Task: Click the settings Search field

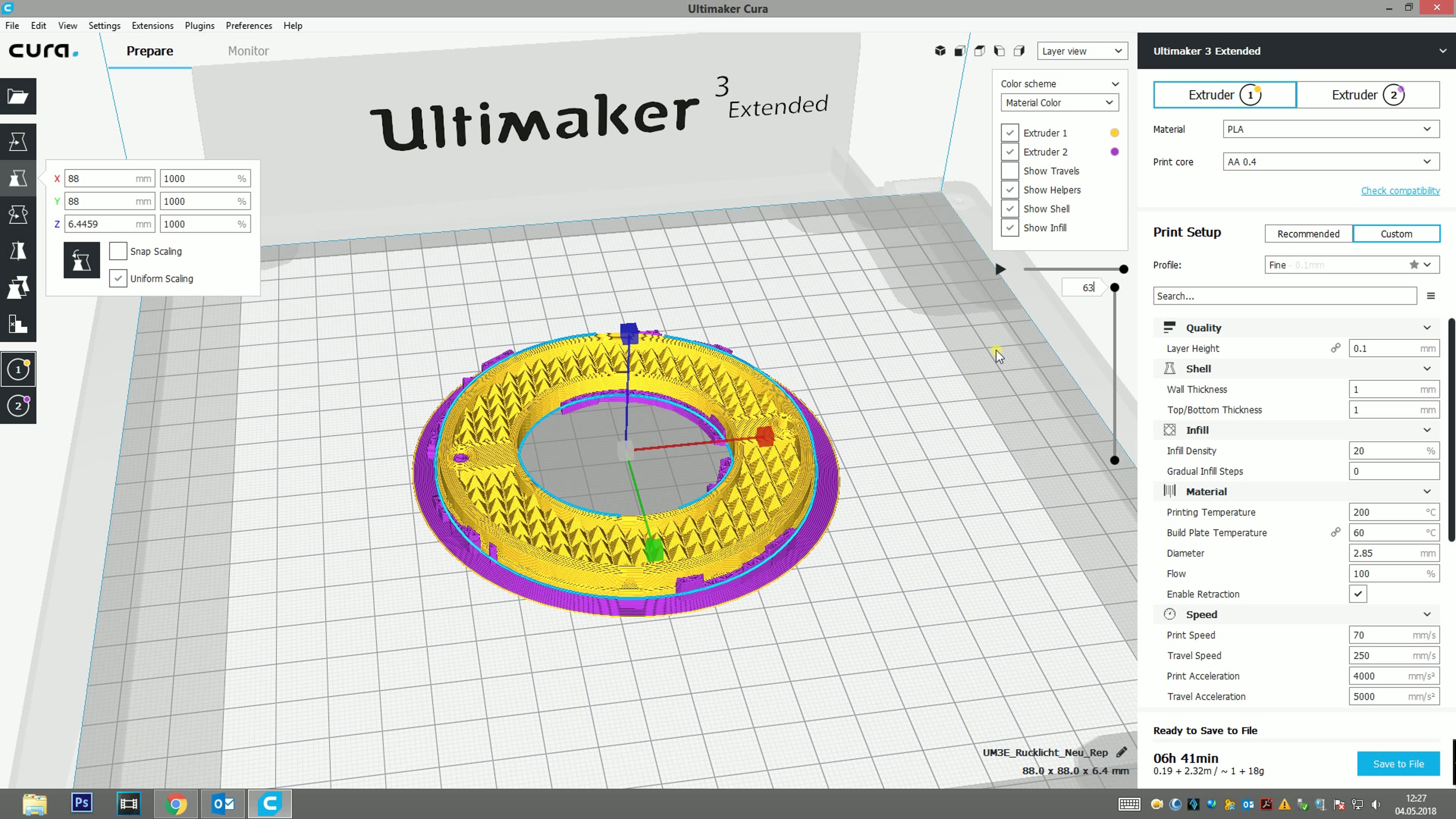Action: click(x=1284, y=296)
